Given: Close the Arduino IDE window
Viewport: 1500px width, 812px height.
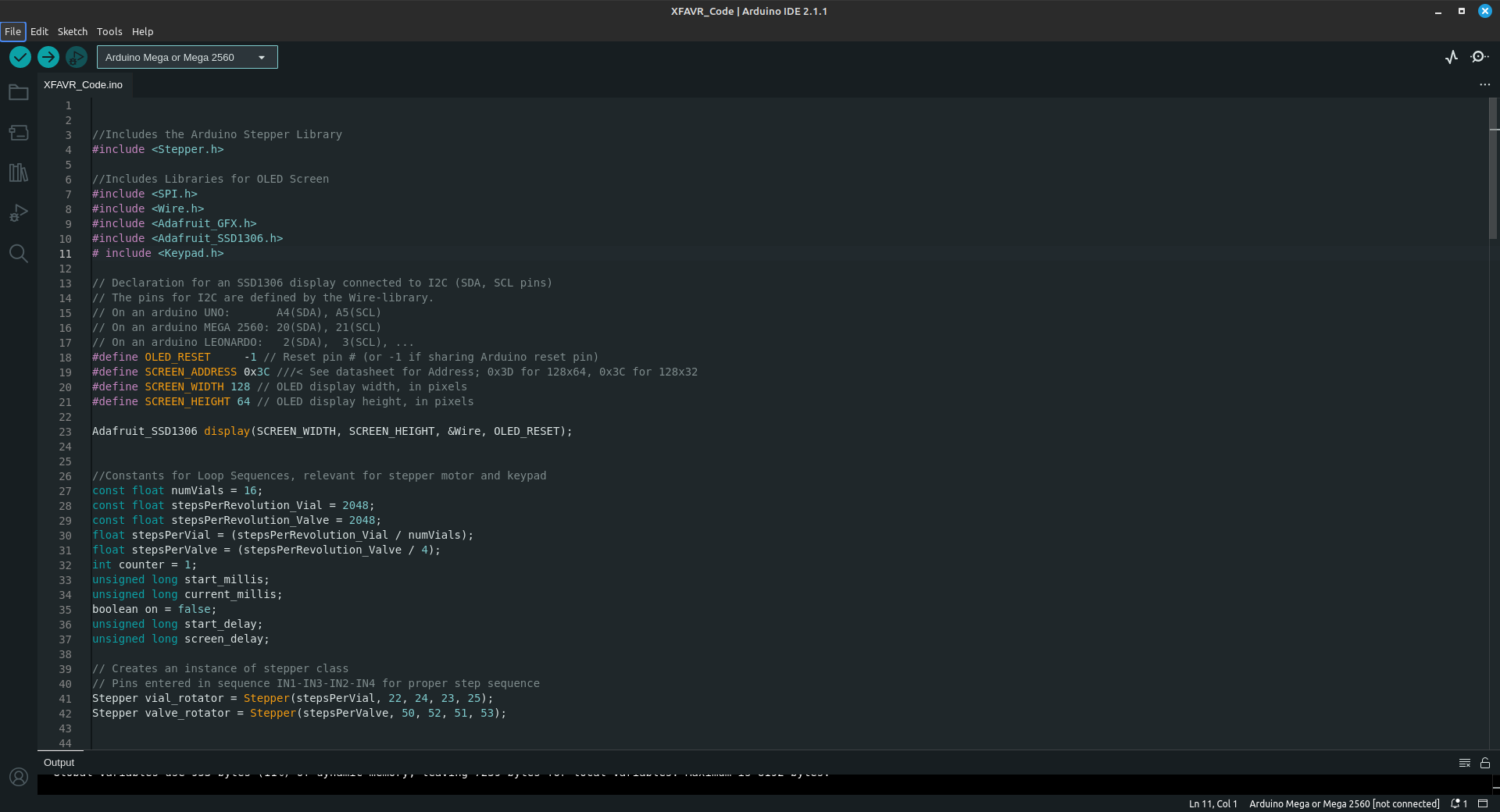Looking at the screenshot, I should [1485, 11].
